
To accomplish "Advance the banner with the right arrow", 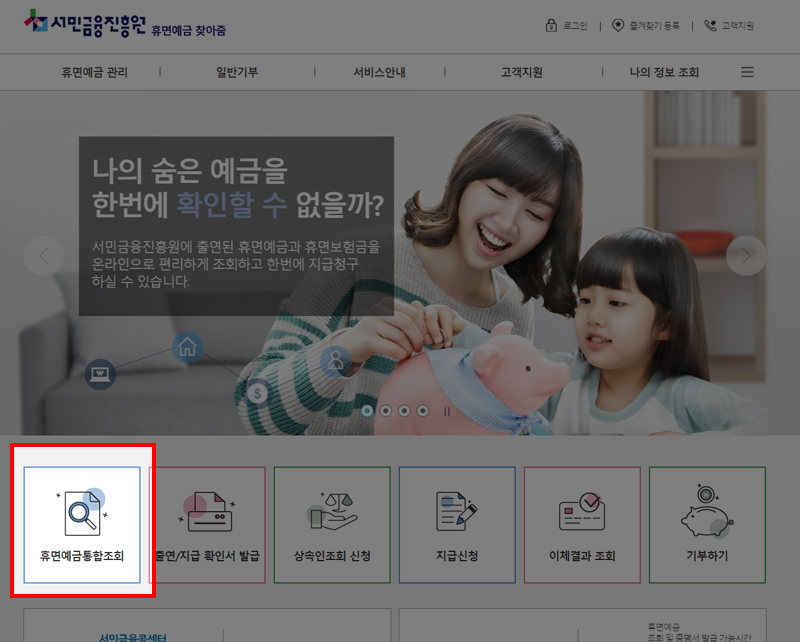I will coord(746,256).
